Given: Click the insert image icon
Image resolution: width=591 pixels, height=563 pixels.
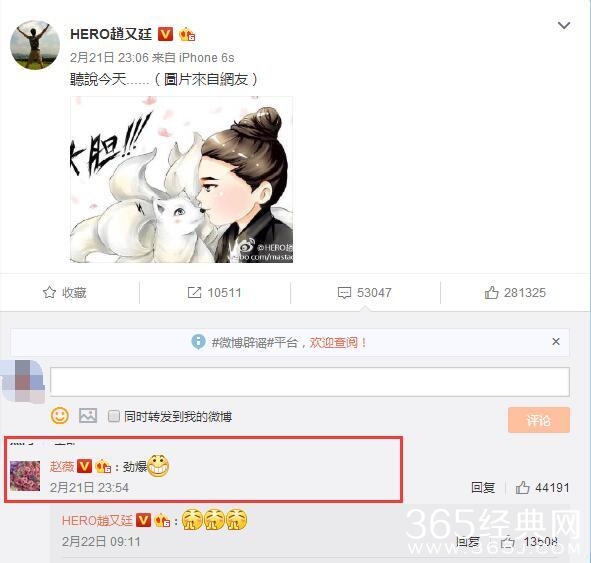Looking at the screenshot, I should (88, 416).
